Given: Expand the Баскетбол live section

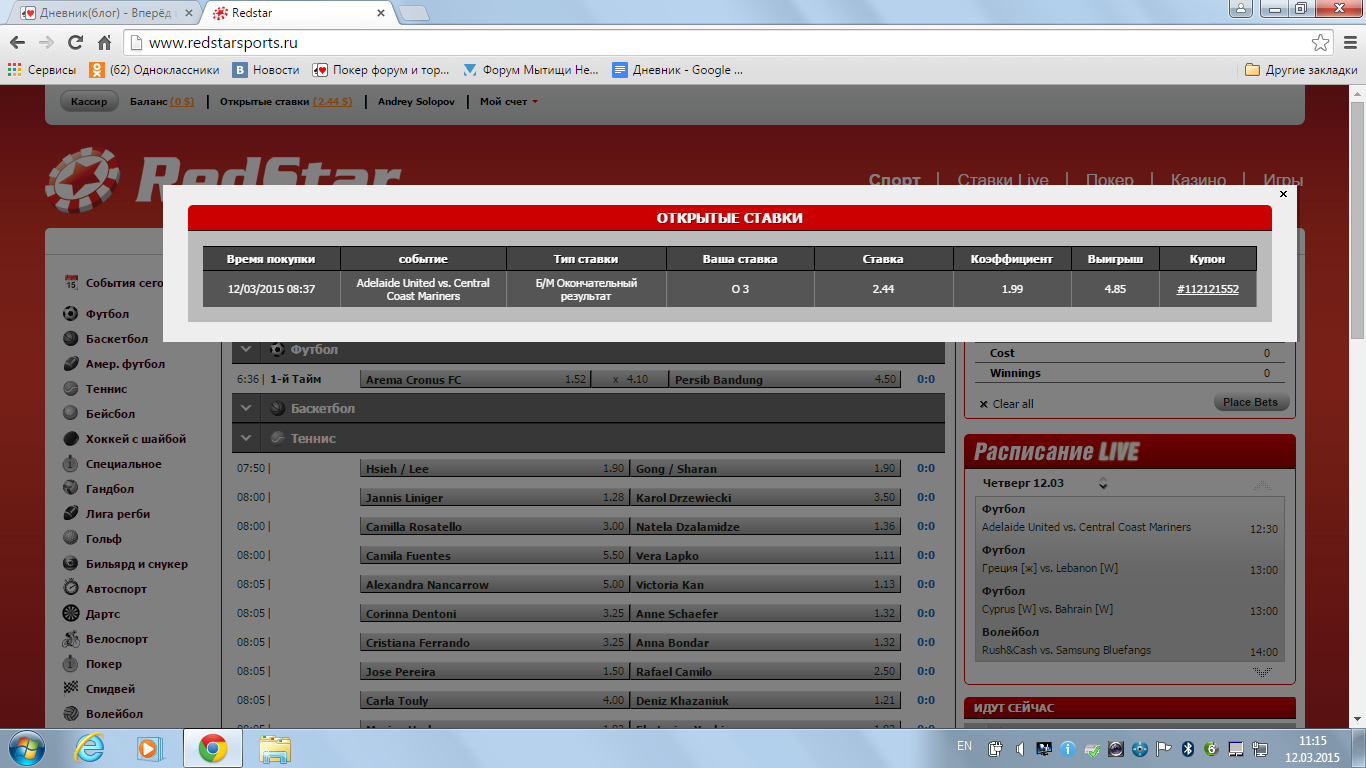Looking at the screenshot, I should (x=246, y=409).
